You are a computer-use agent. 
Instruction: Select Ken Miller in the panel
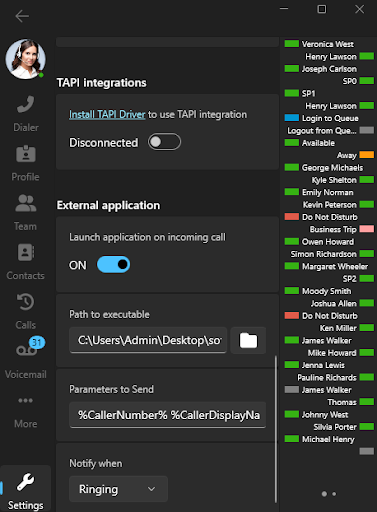click(347, 328)
